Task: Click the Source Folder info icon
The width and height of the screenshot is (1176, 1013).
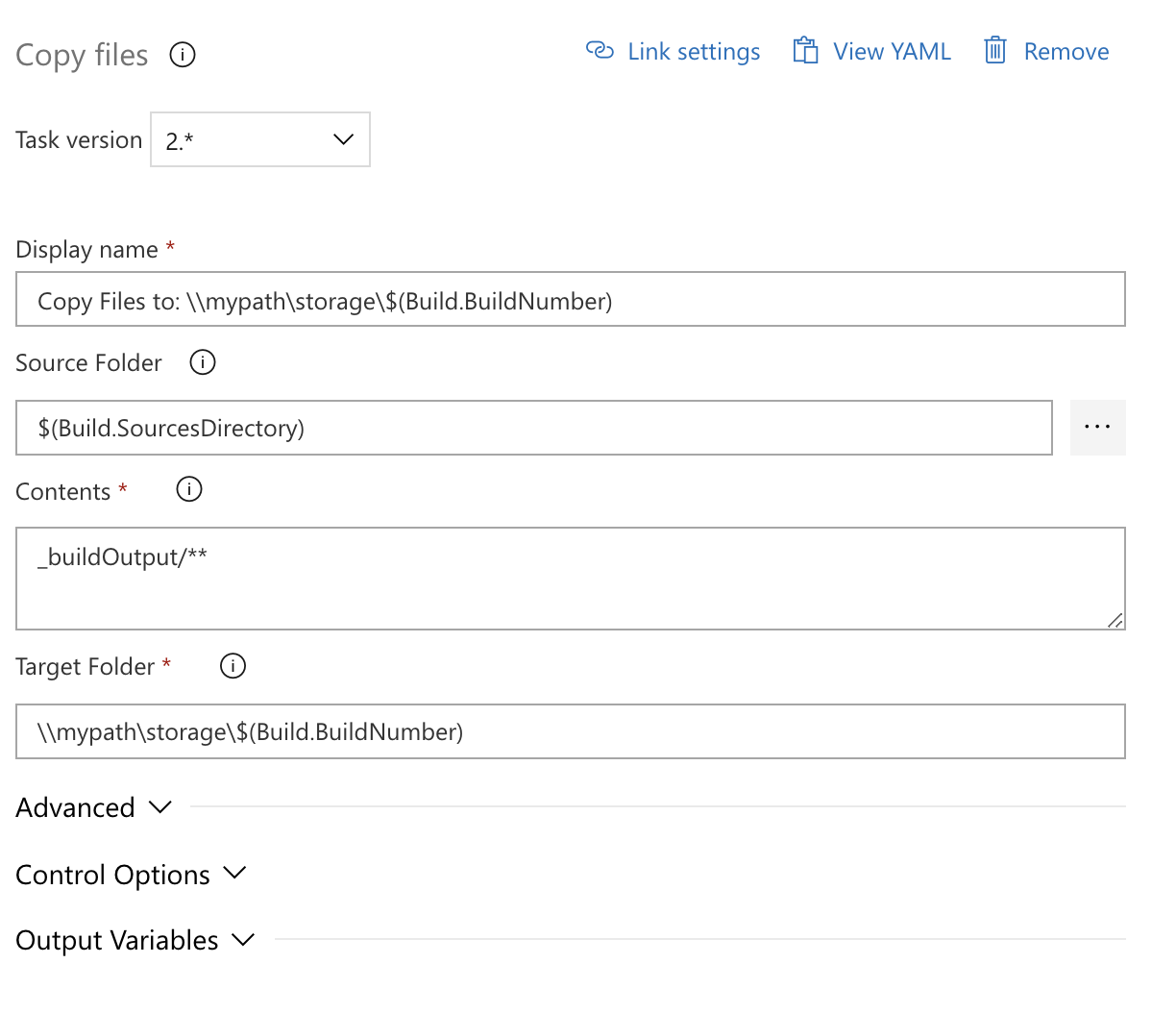Action: (202, 362)
